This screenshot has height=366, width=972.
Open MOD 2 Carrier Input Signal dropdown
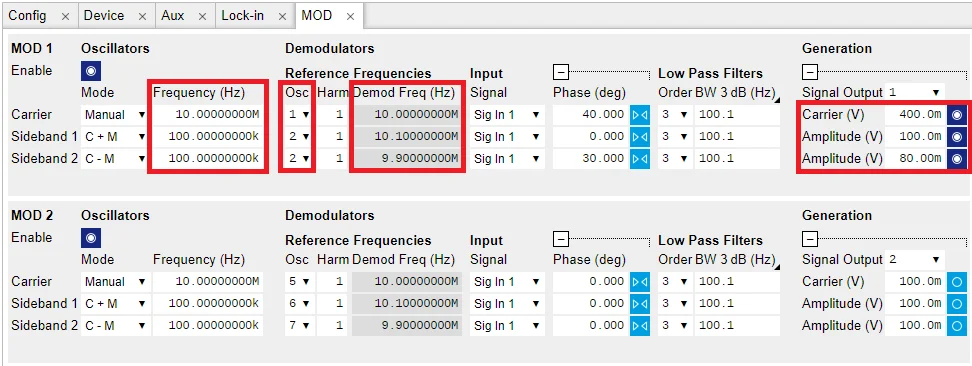click(x=507, y=282)
